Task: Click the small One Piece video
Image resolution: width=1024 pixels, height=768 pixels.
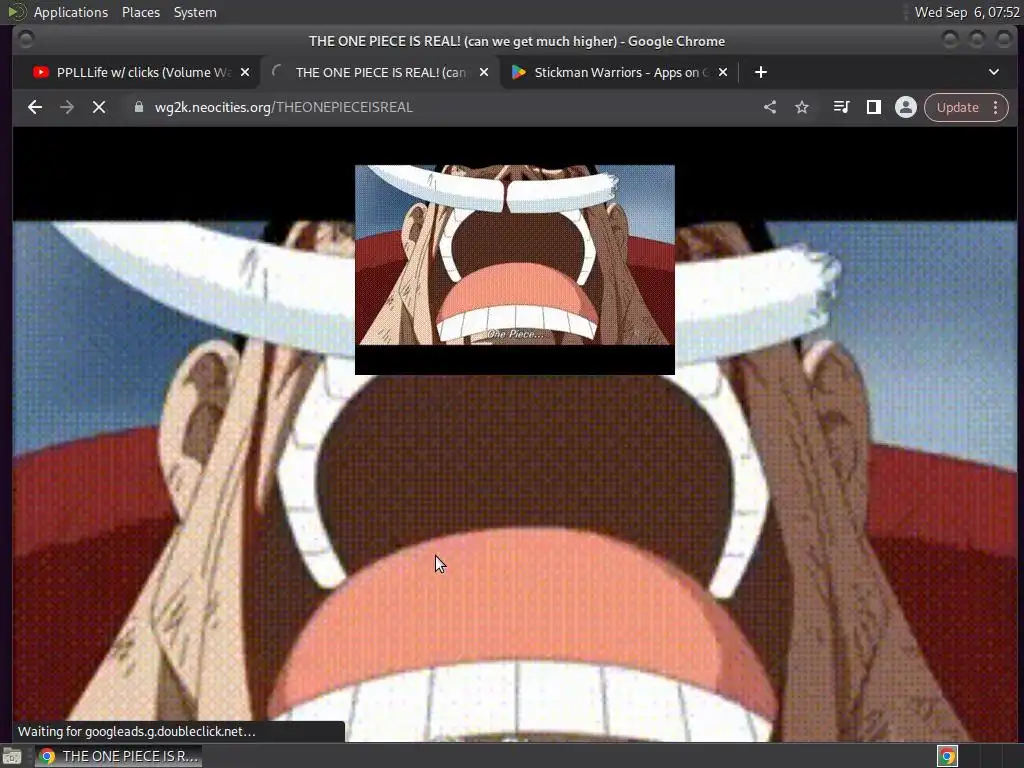Action: [515, 269]
